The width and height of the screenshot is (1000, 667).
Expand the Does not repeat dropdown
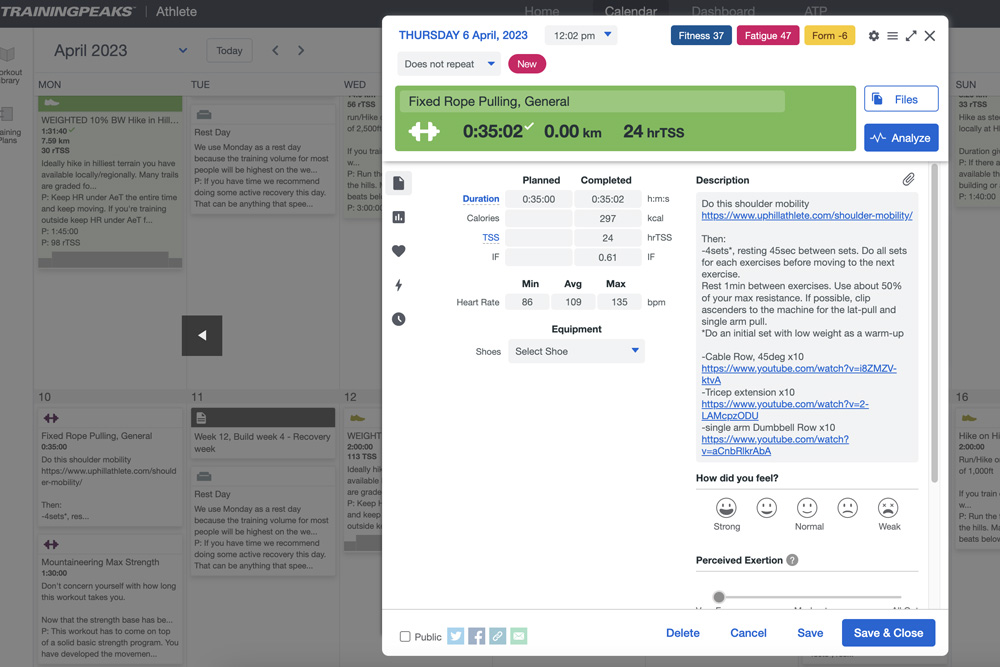pos(449,64)
